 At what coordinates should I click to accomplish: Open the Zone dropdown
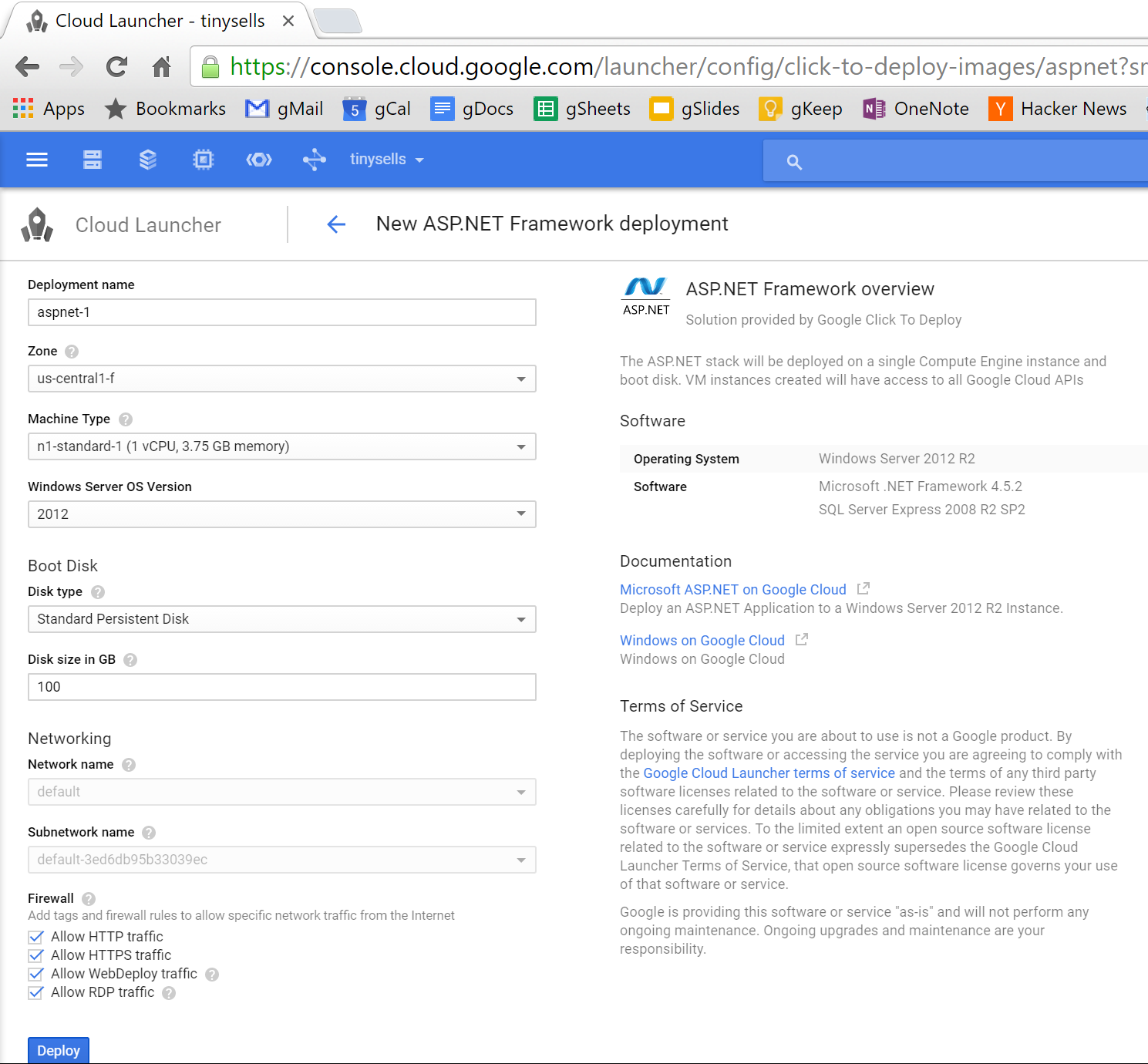pyautogui.click(x=282, y=379)
